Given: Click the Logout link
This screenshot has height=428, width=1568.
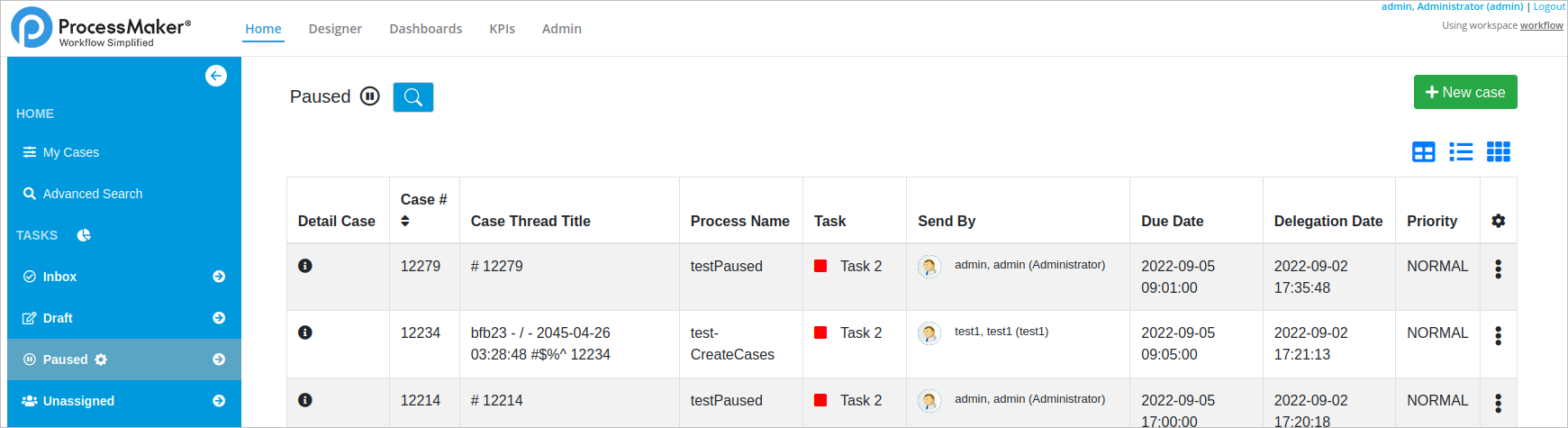Looking at the screenshot, I should [1549, 6].
